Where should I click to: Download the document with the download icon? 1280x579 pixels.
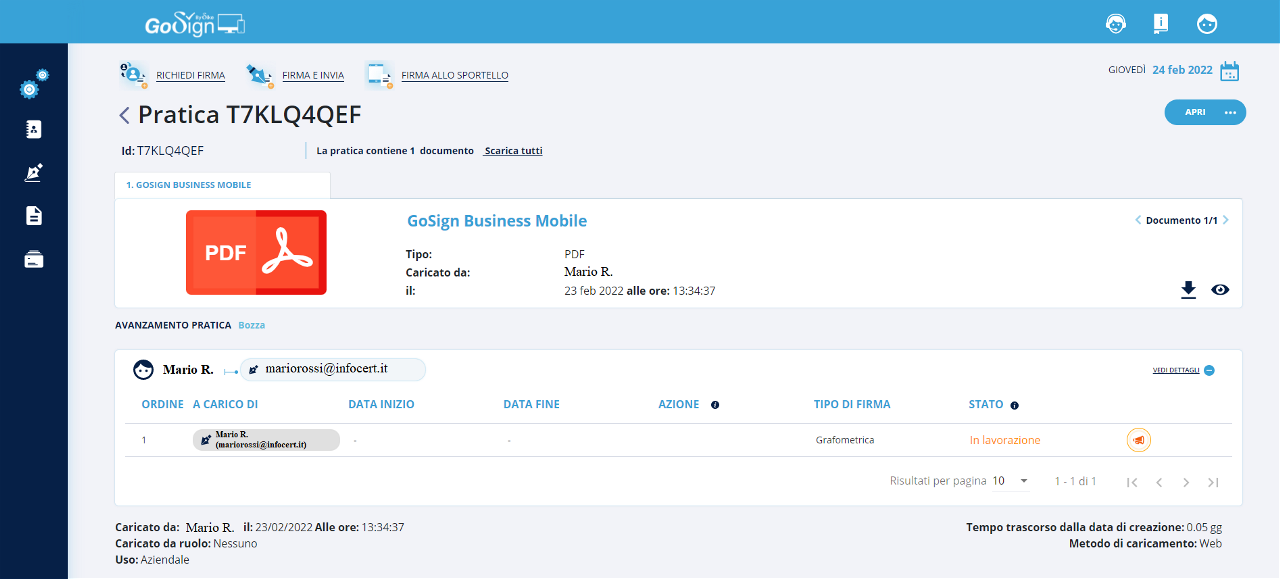pos(1188,290)
